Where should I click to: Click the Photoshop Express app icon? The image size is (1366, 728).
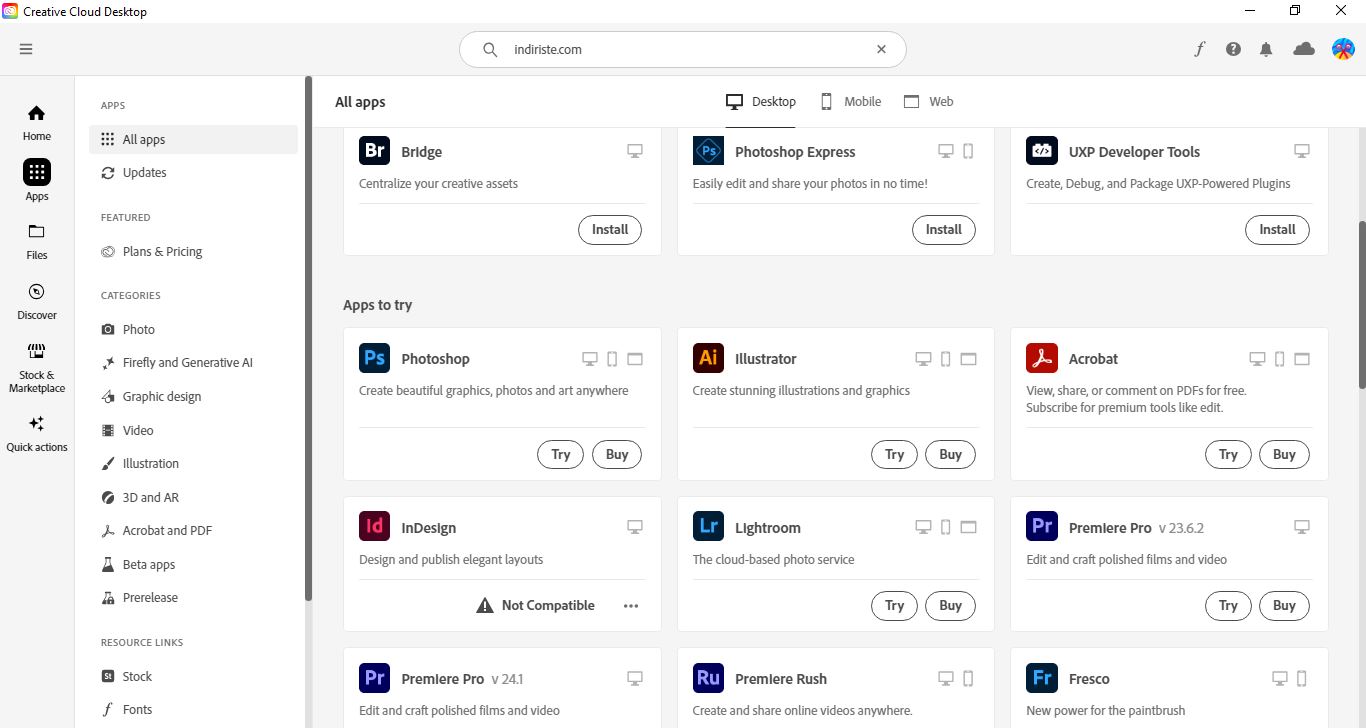click(708, 151)
